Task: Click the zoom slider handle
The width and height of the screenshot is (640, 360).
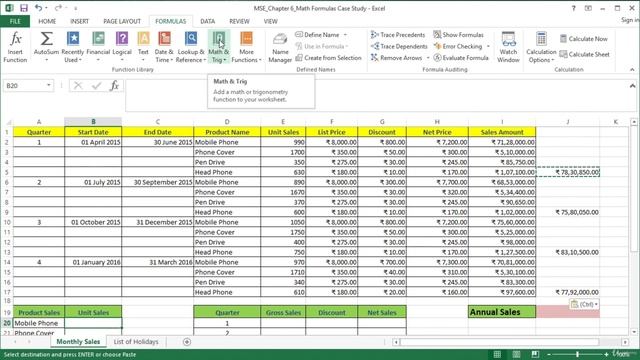Action: 578,354
